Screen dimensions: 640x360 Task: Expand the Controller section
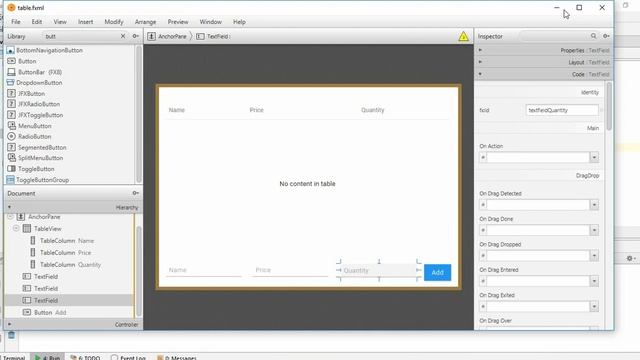[x=73, y=324]
